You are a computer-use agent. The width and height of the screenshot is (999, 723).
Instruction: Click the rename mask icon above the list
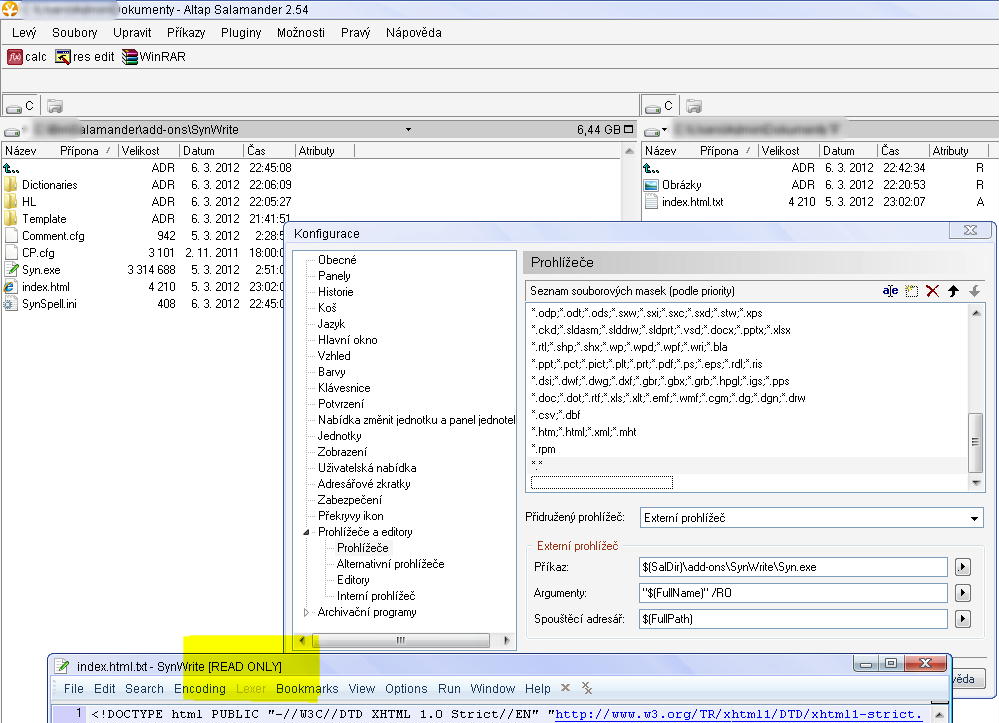click(890, 291)
